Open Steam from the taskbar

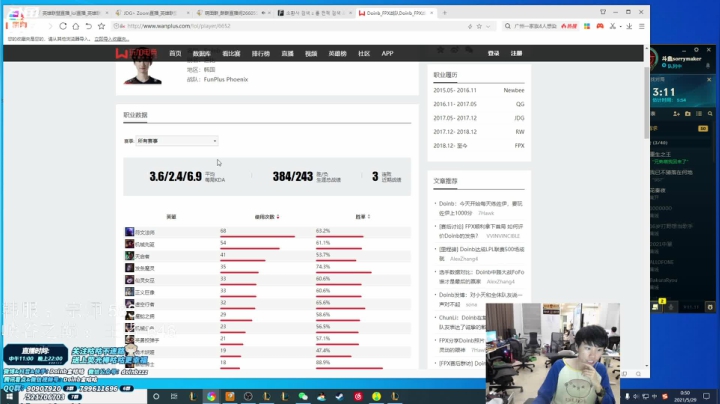pos(340,396)
